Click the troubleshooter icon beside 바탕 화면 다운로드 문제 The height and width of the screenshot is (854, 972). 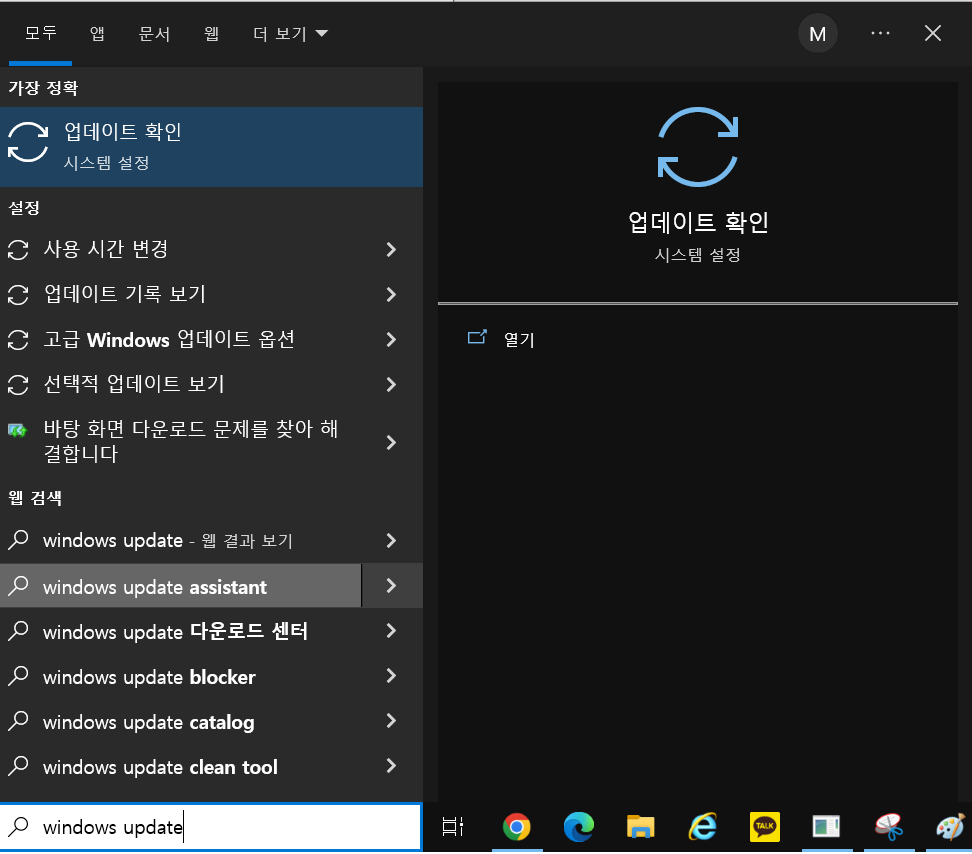[x=17, y=429]
